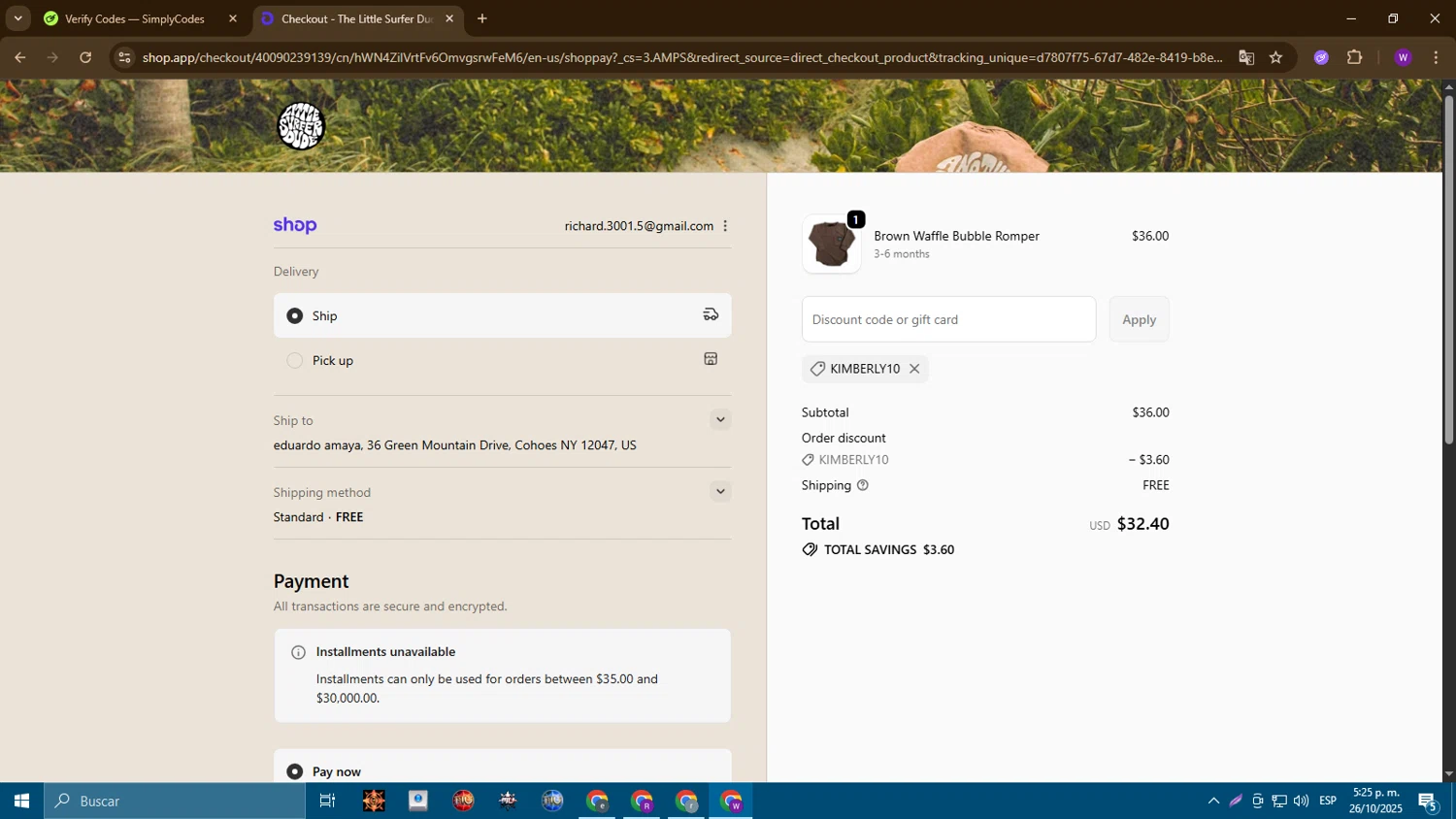Click the shipping address text for Cohoes NY
The width and height of the screenshot is (1456, 819).
pyautogui.click(x=455, y=445)
